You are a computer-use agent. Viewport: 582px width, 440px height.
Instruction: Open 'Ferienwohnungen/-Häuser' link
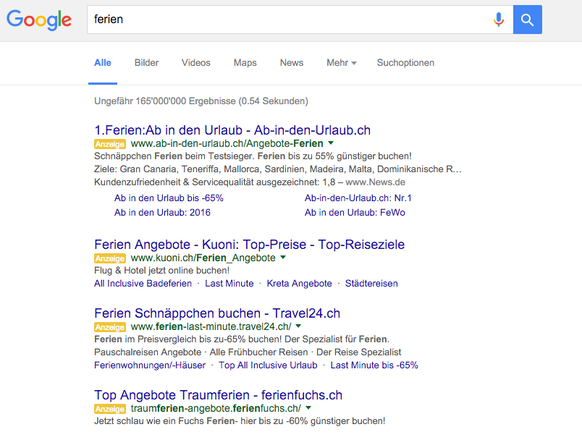pyautogui.click(x=150, y=365)
